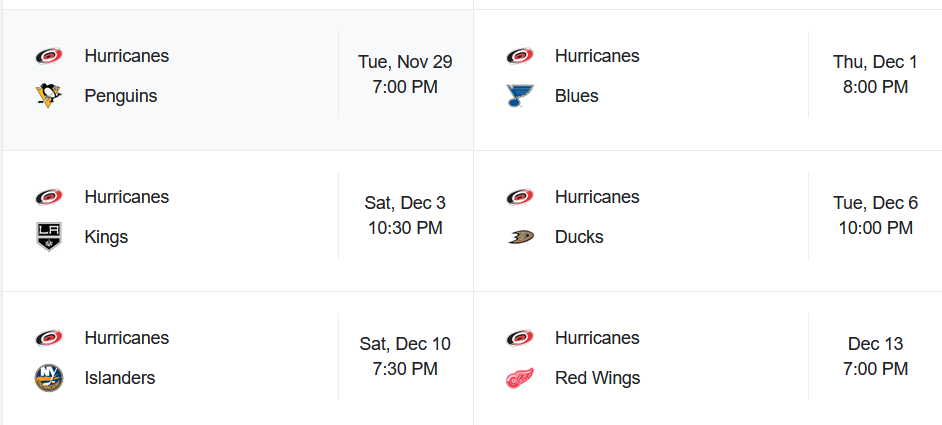The height and width of the screenshot is (425, 942).
Task: Click Hurricanes logo in the Ducks game
Action: click(519, 197)
